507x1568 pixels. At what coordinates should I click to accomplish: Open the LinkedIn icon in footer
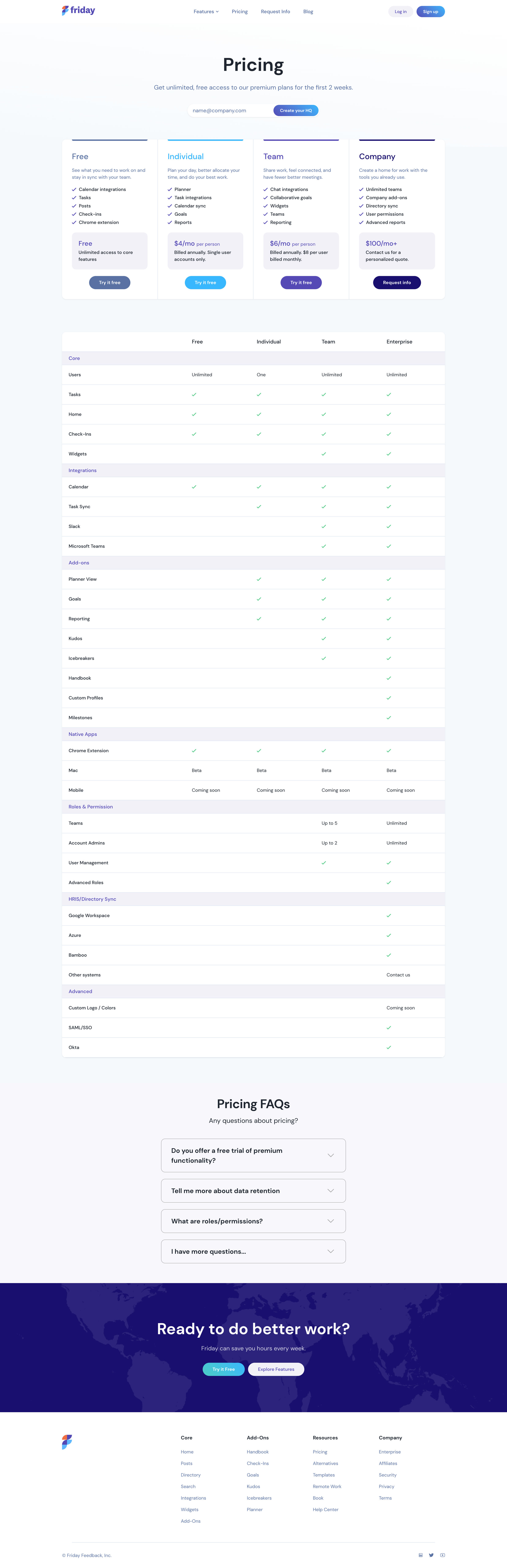(x=420, y=1555)
